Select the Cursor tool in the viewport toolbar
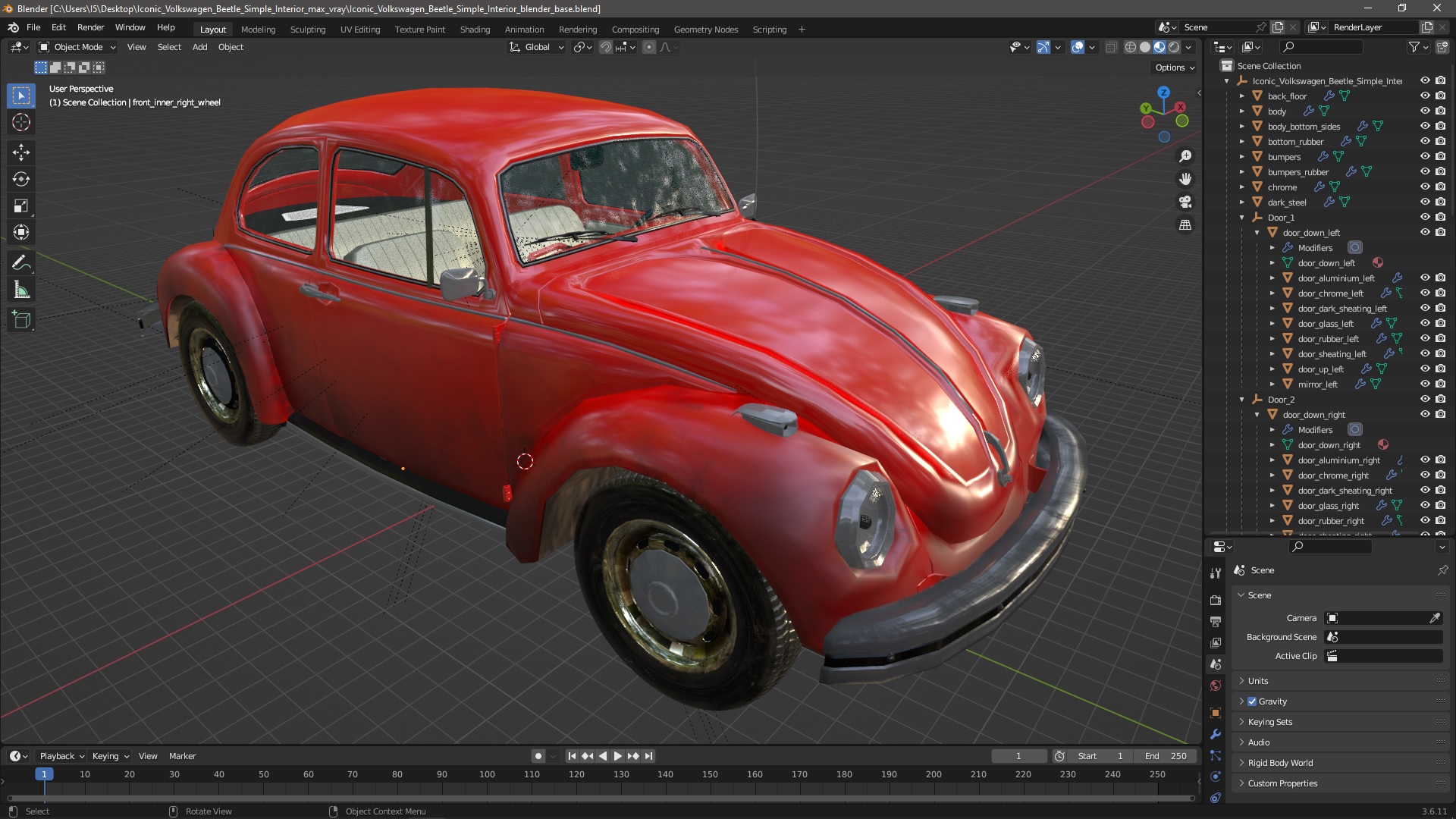This screenshot has height=819, width=1456. (21, 123)
